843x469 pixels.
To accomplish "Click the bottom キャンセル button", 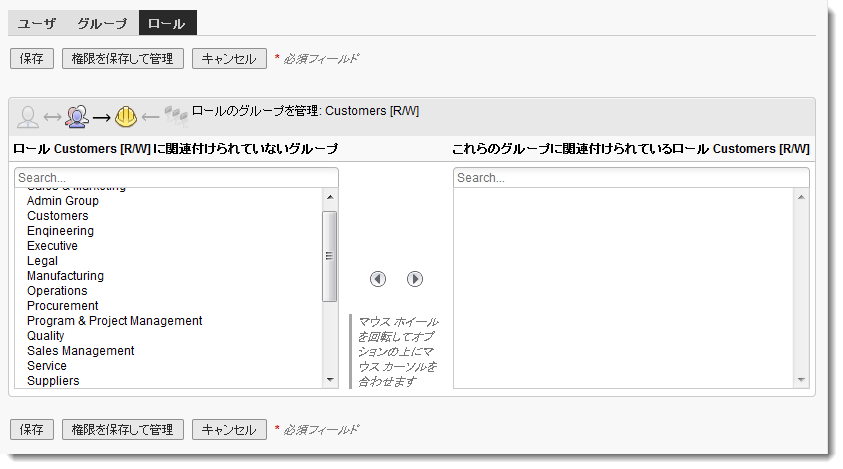I will pyautogui.click(x=229, y=430).
